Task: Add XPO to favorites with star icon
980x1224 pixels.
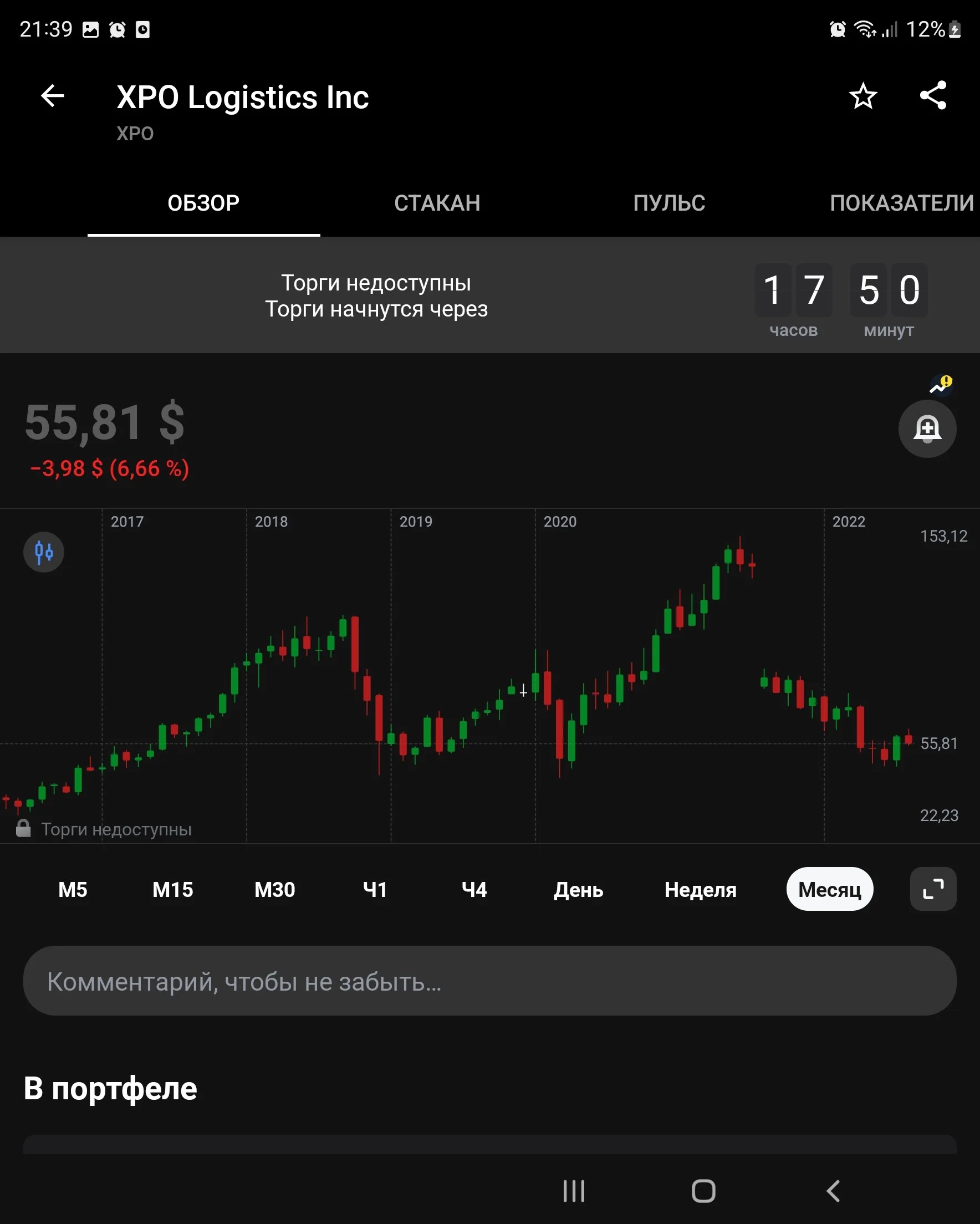Action: tap(863, 96)
